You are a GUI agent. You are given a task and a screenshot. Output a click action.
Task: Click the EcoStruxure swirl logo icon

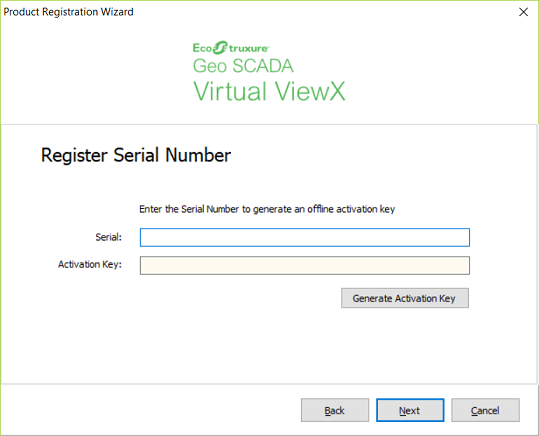[x=220, y=47]
